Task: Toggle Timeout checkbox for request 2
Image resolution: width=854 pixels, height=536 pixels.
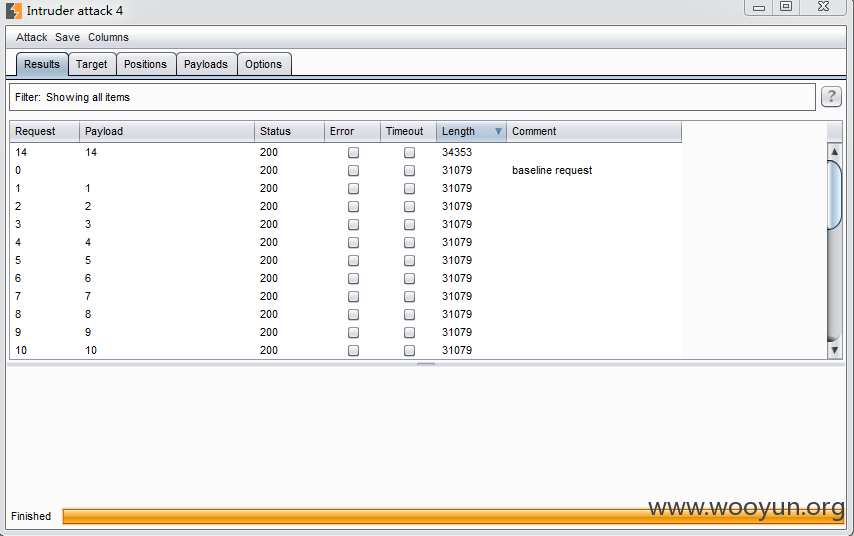Action: point(410,206)
